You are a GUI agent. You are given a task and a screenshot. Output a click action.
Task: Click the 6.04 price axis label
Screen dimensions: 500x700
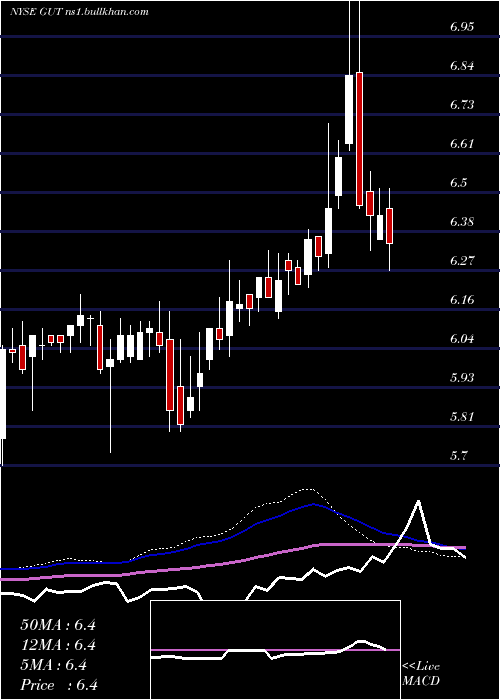click(x=462, y=338)
